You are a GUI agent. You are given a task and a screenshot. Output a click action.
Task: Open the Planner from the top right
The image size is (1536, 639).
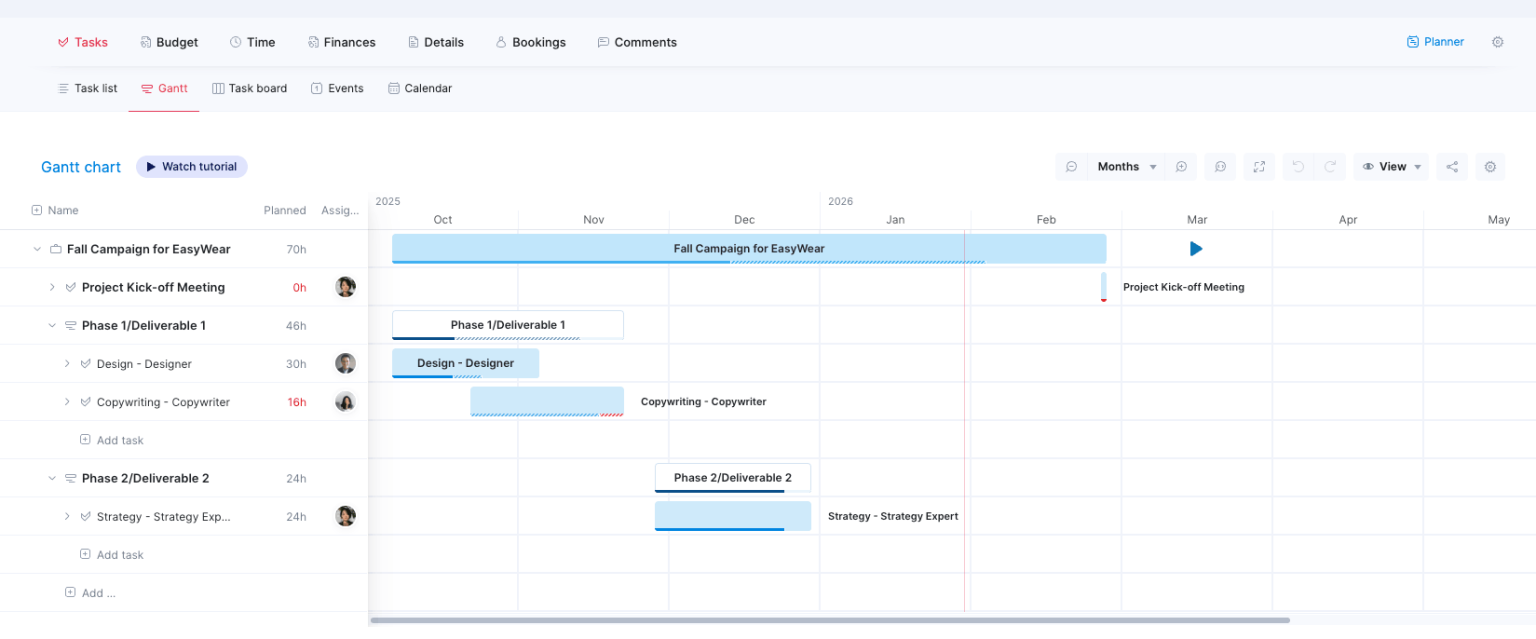(1435, 41)
